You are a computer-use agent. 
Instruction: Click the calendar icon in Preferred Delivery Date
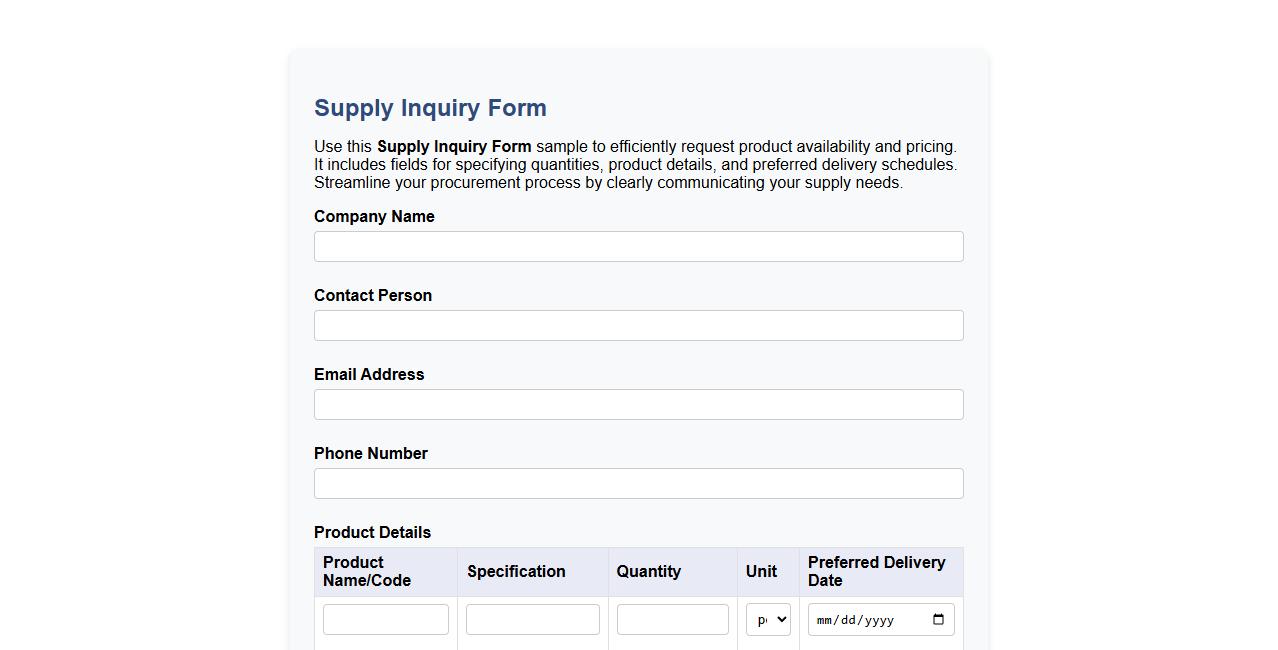[938, 619]
